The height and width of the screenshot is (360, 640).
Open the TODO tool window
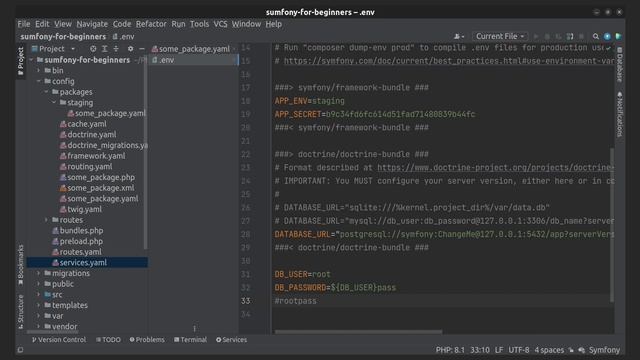coord(108,340)
